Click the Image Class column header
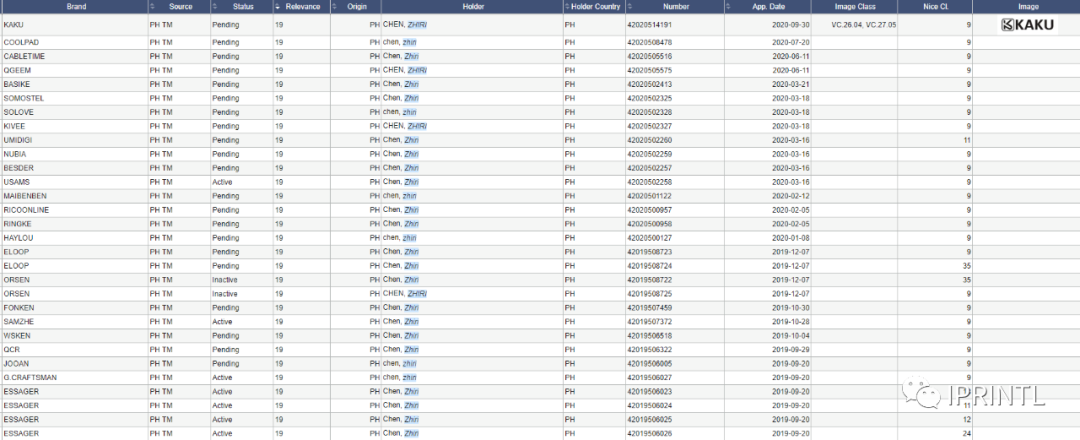The height and width of the screenshot is (440, 1080). (854, 6)
